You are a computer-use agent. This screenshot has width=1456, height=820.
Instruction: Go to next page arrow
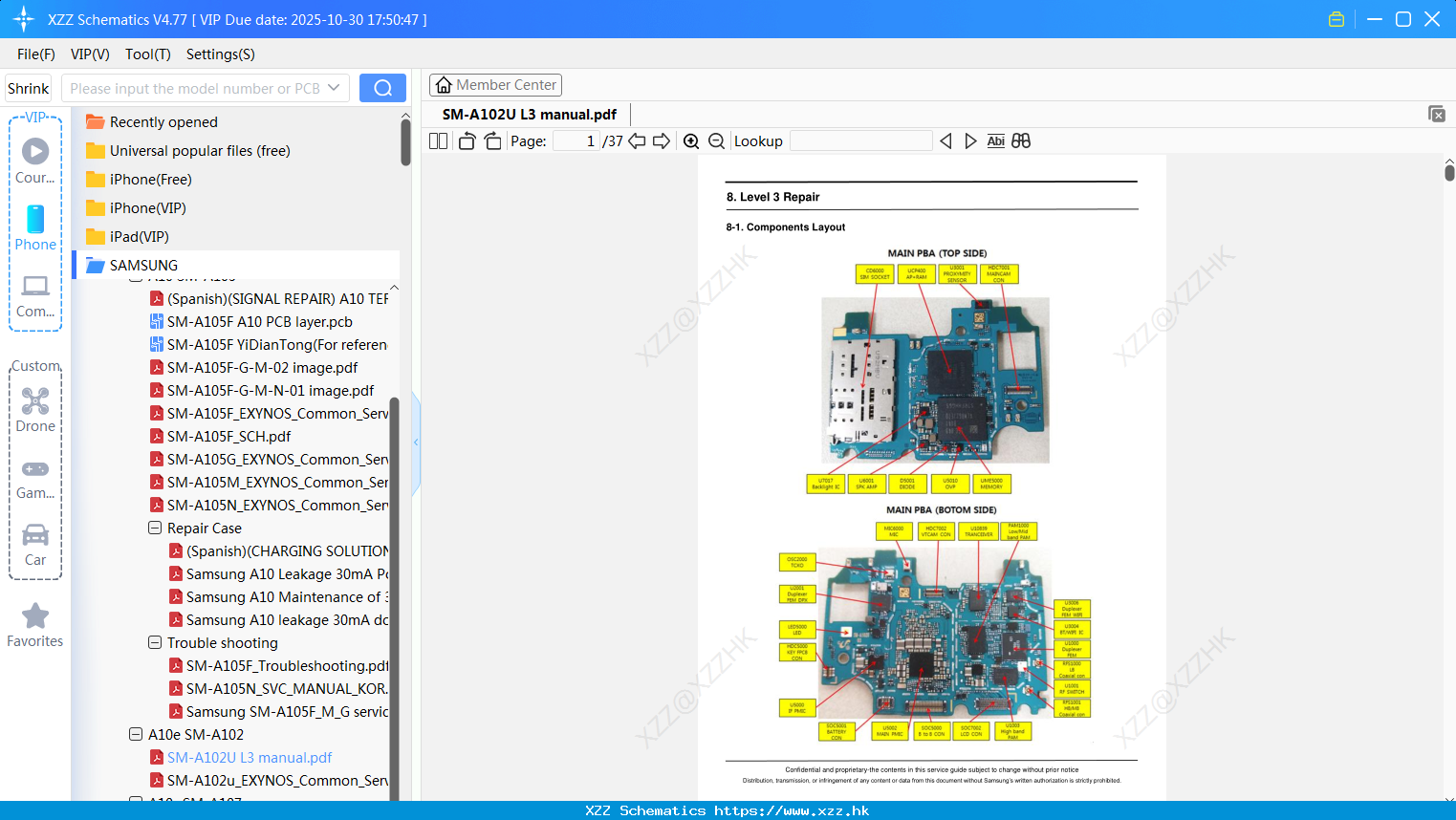(662, 141)
